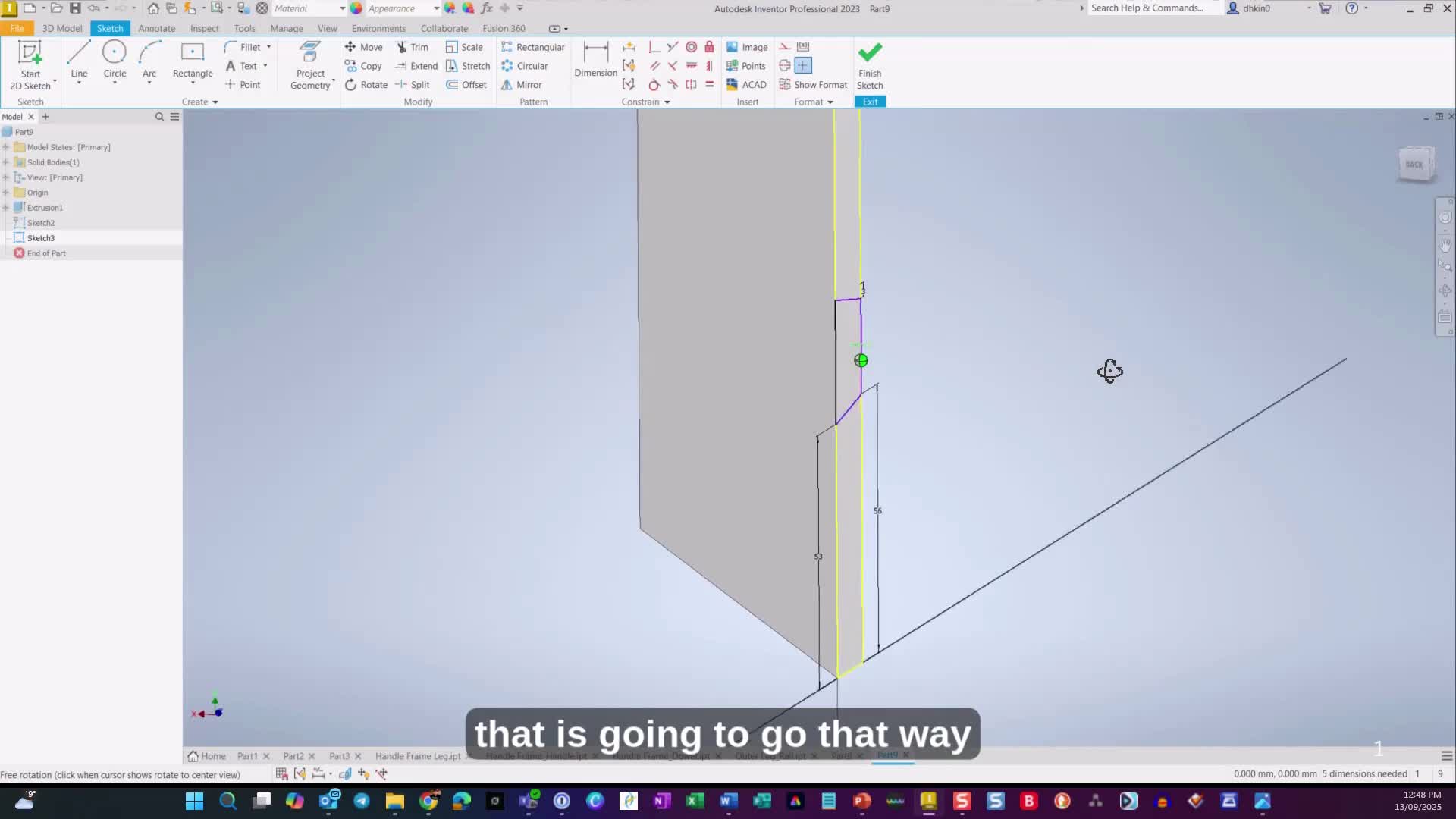Select the Offset tool

pos(466,85)
